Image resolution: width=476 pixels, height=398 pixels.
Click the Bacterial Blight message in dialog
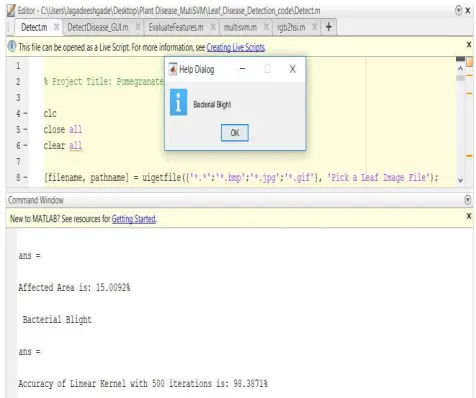[212, 105]
